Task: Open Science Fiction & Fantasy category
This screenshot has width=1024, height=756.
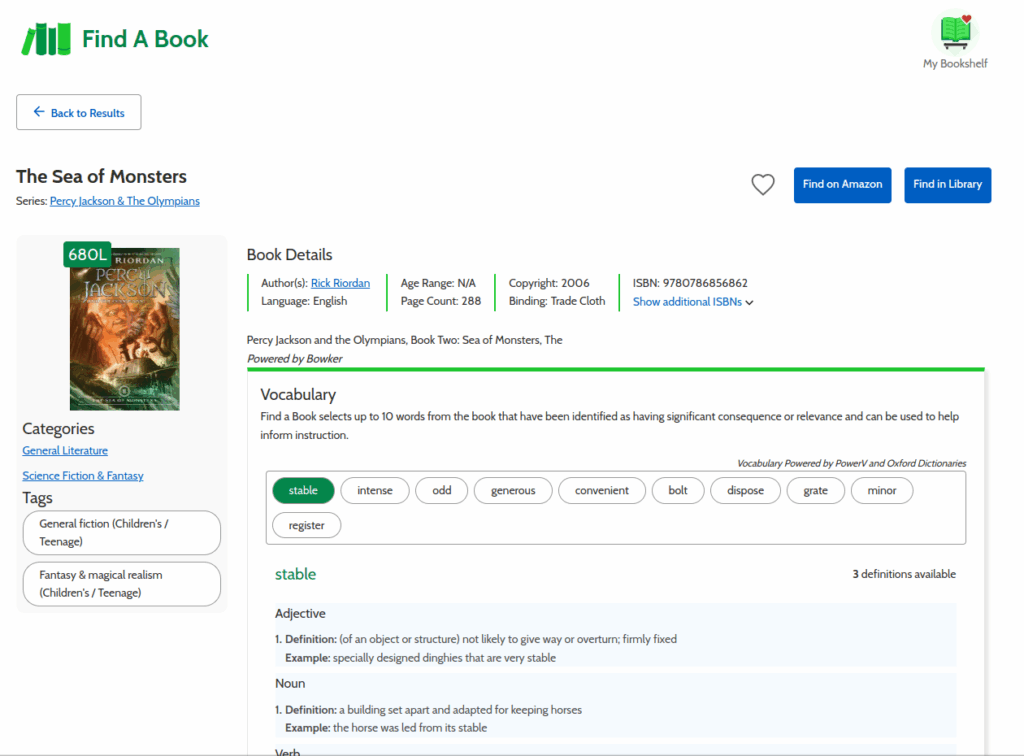Action: (83, 476)
